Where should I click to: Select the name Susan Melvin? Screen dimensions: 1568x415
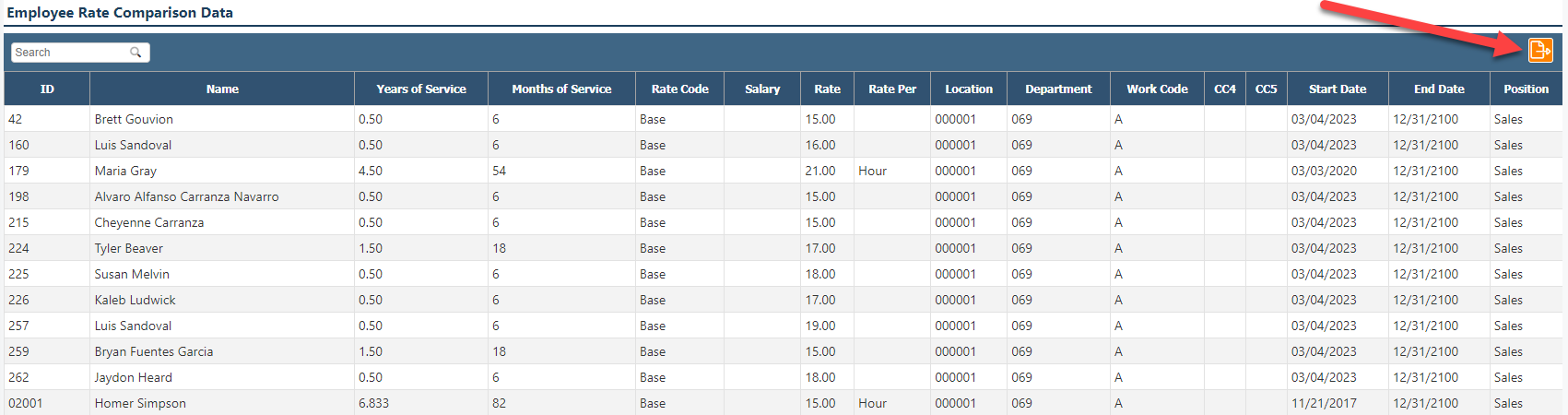pyautogui.click(x=132, y=274)
